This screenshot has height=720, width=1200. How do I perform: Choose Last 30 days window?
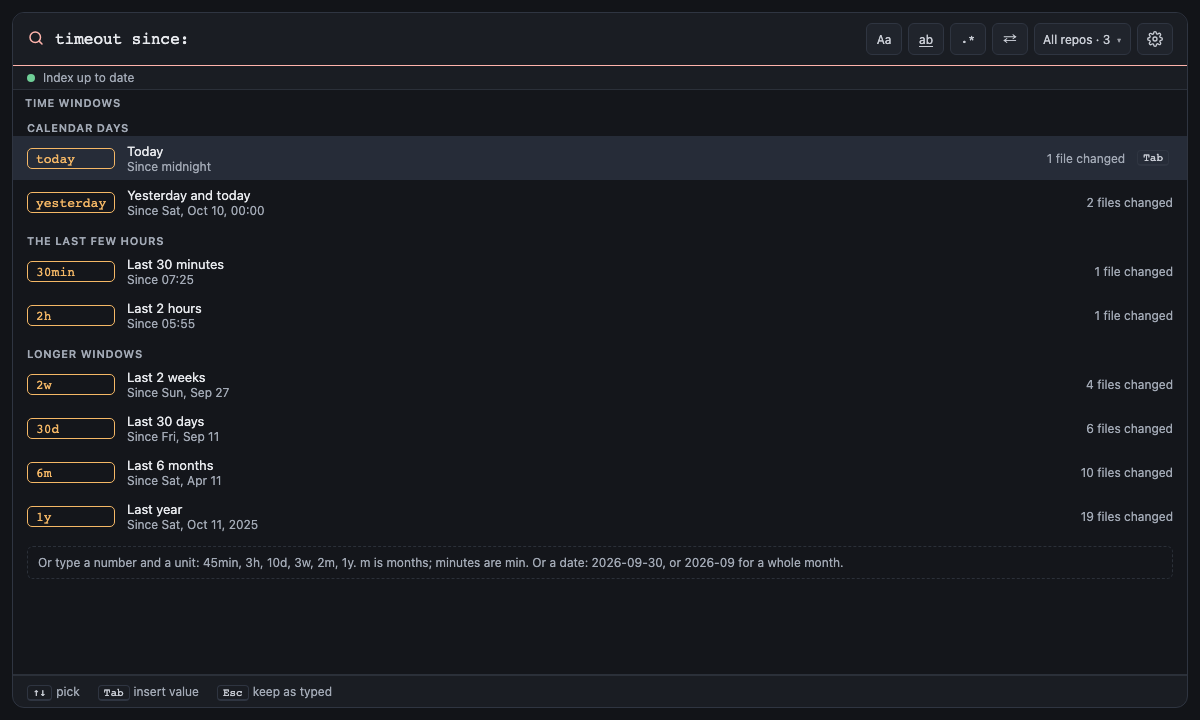coord(600,428)
